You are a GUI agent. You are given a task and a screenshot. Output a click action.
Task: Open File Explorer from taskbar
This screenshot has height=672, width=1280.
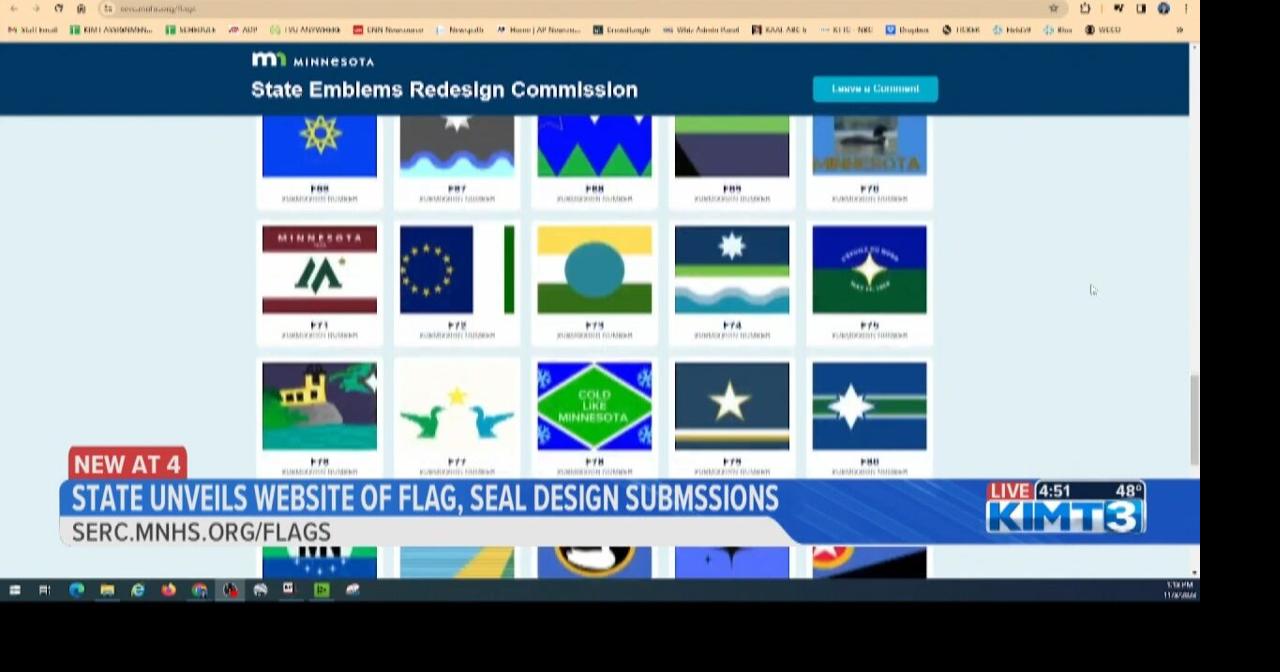click(x=107, y=590)
